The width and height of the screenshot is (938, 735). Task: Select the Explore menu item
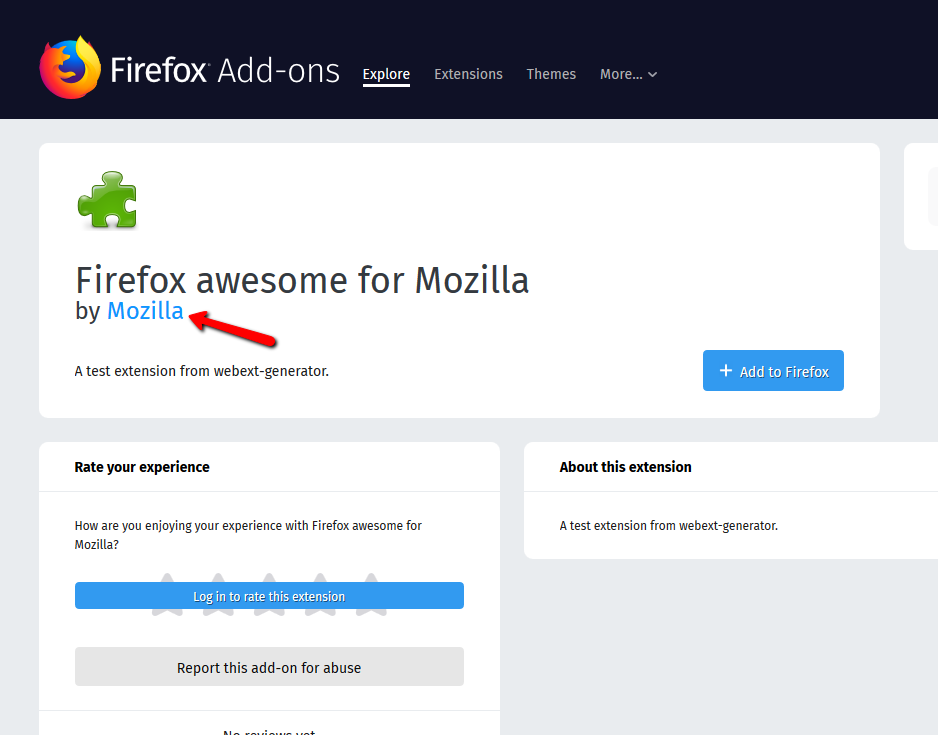click(x=386, y=74)
